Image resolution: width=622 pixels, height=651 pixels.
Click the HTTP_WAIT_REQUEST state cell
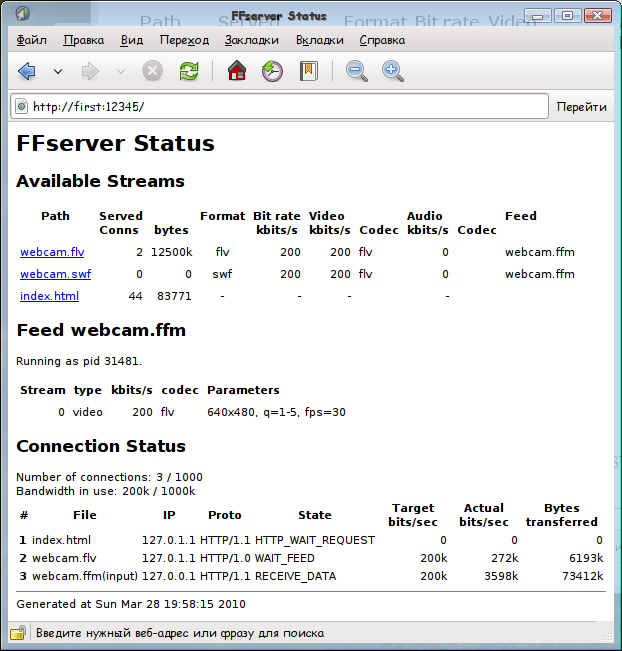pyautogui.click(x=315, y=540)
